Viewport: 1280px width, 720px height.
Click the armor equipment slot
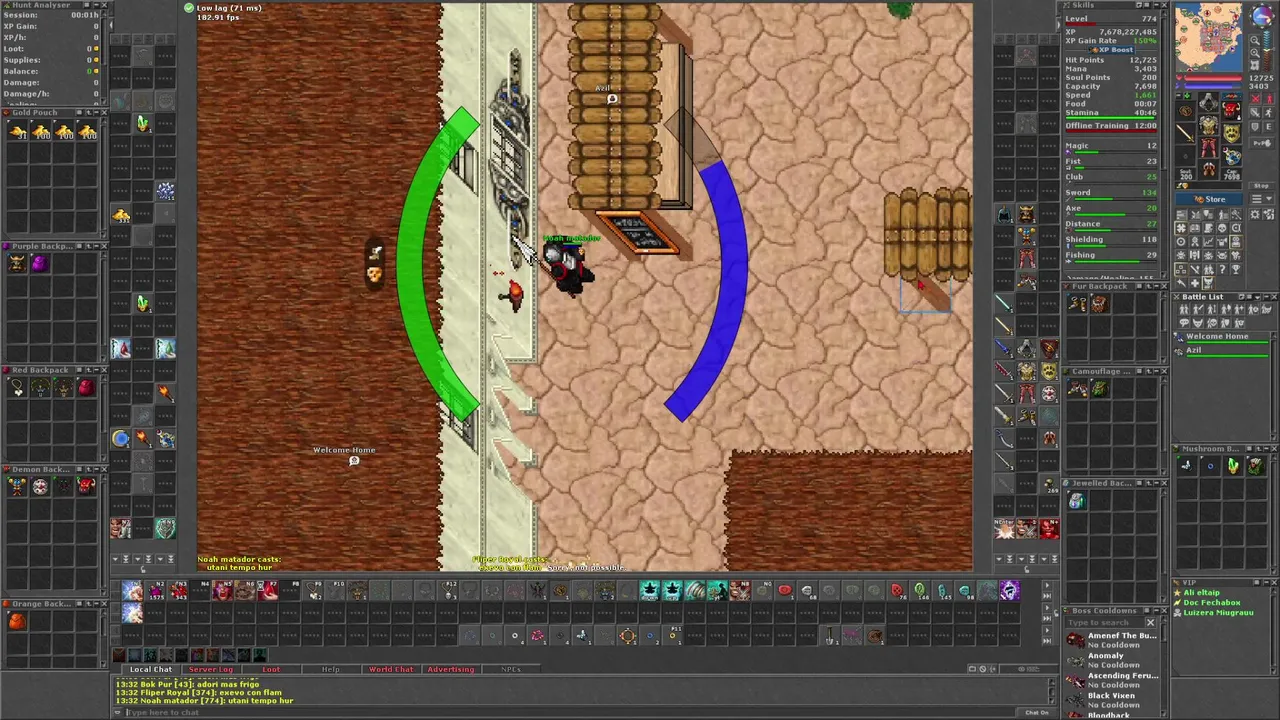(1209, 124)
